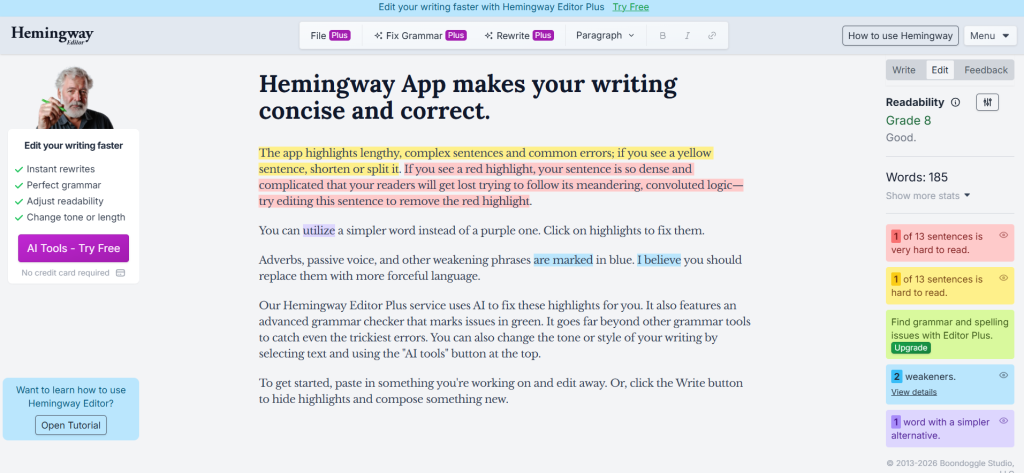
Task: Click the Change tone or length list item
Action: point(70,218)
